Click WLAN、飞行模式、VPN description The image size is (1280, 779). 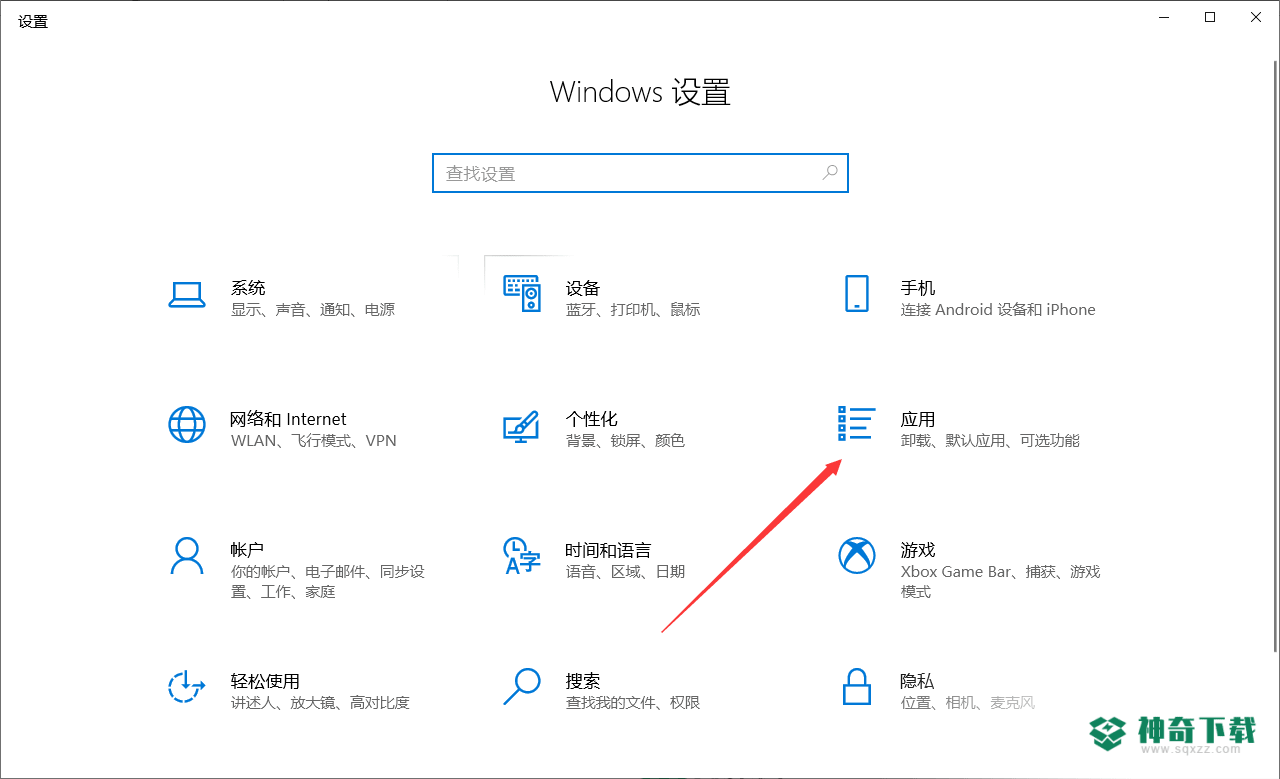314,441
